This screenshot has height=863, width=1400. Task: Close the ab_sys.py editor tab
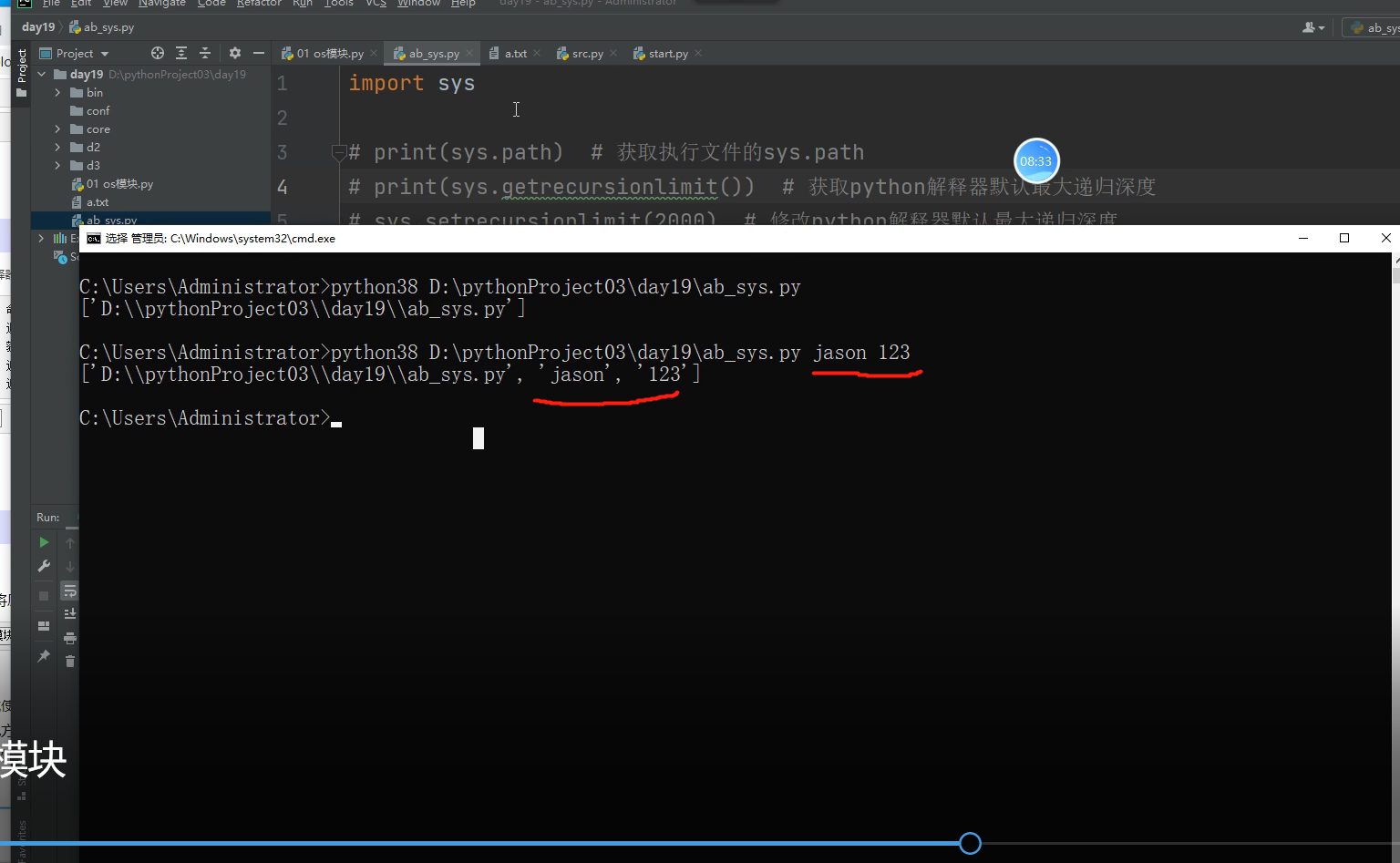469,53
